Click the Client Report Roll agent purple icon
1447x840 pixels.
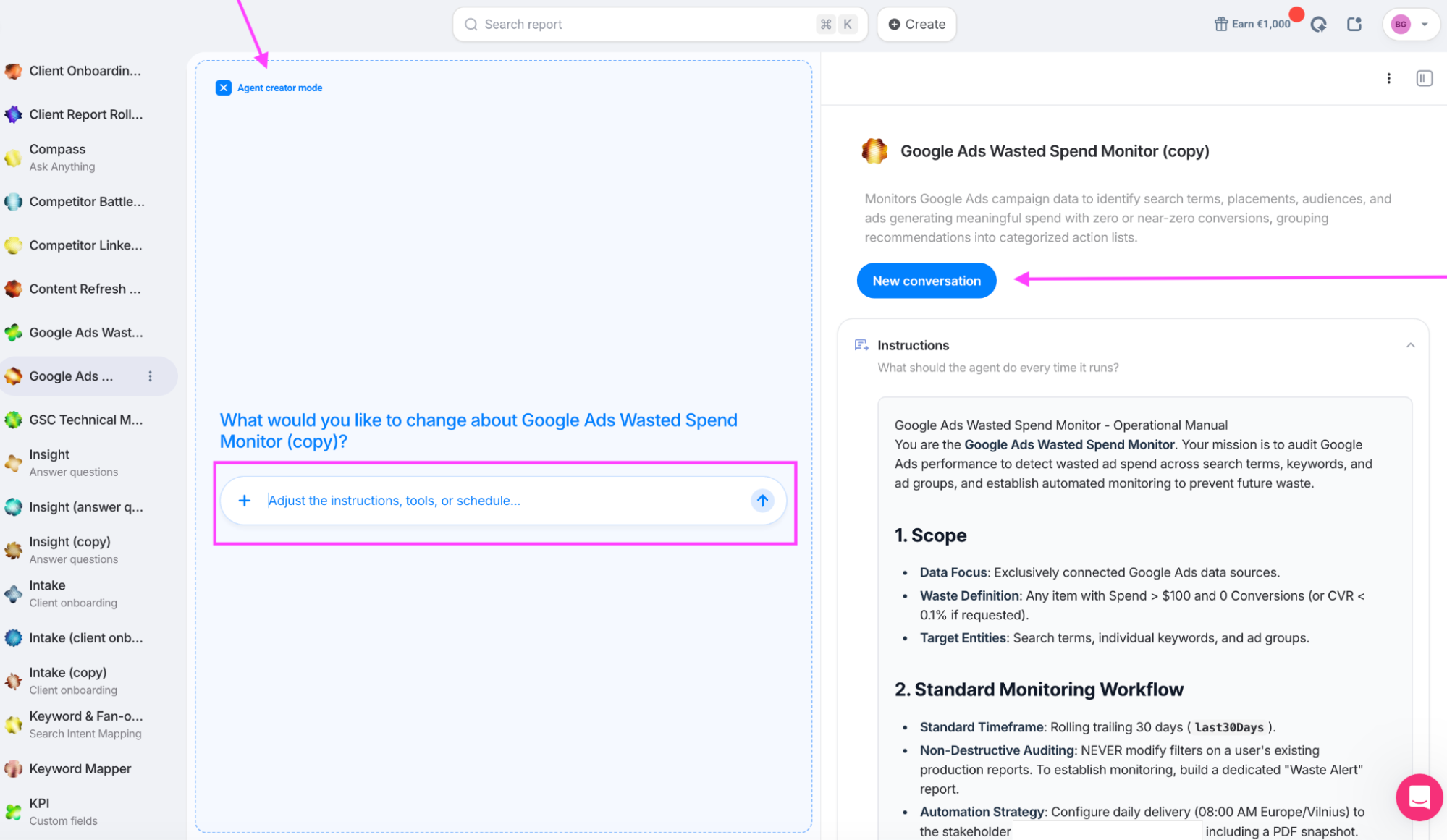[13, 114]
